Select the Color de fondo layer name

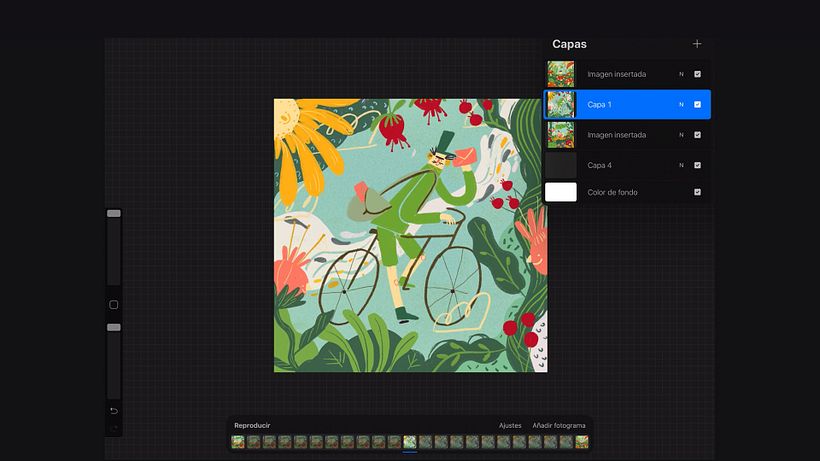point(612,192)
